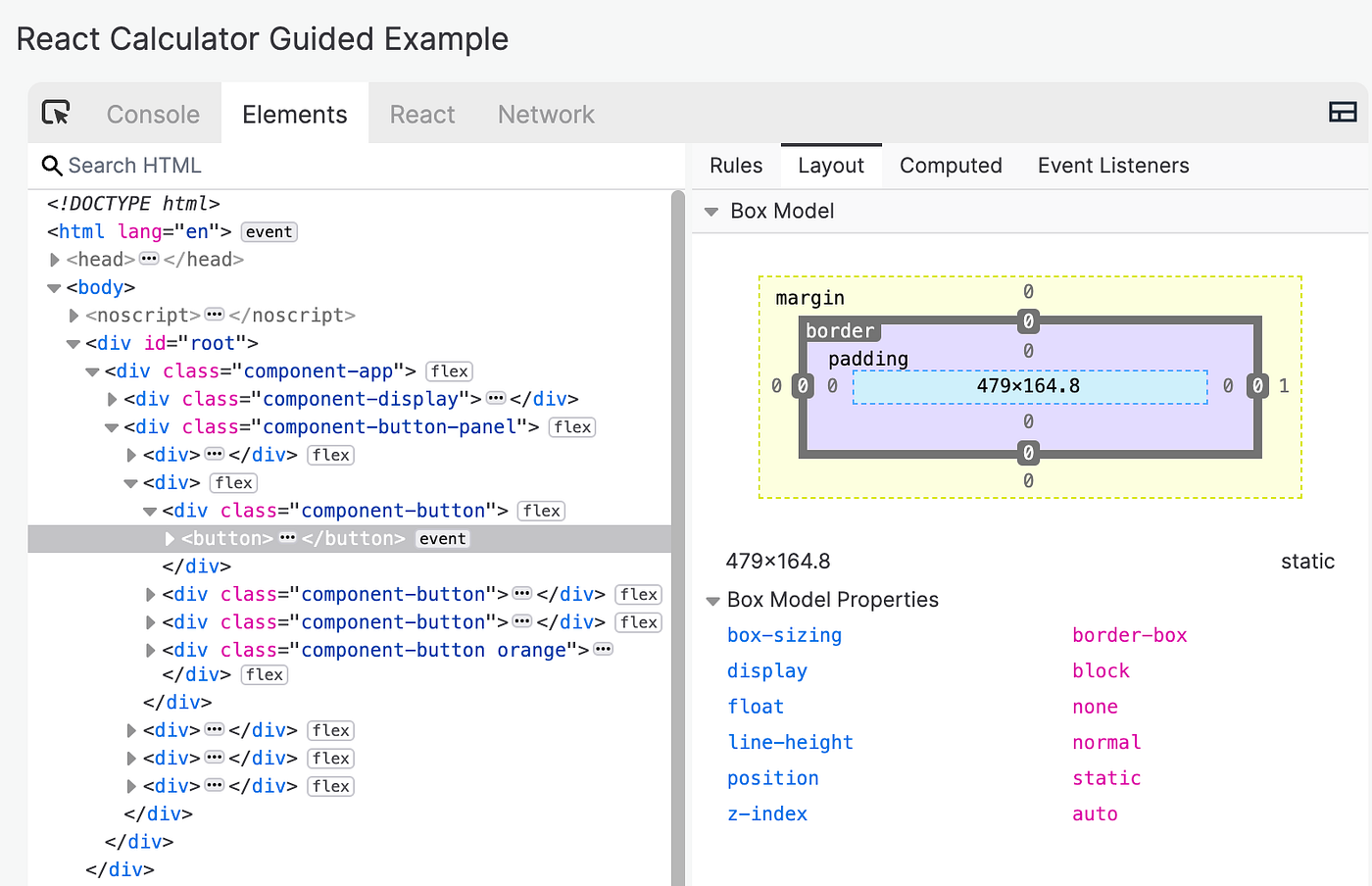Screen dimensions: 1372x886
Task: Toggle flex badge on component-button orange div
Action: point(265,674)
